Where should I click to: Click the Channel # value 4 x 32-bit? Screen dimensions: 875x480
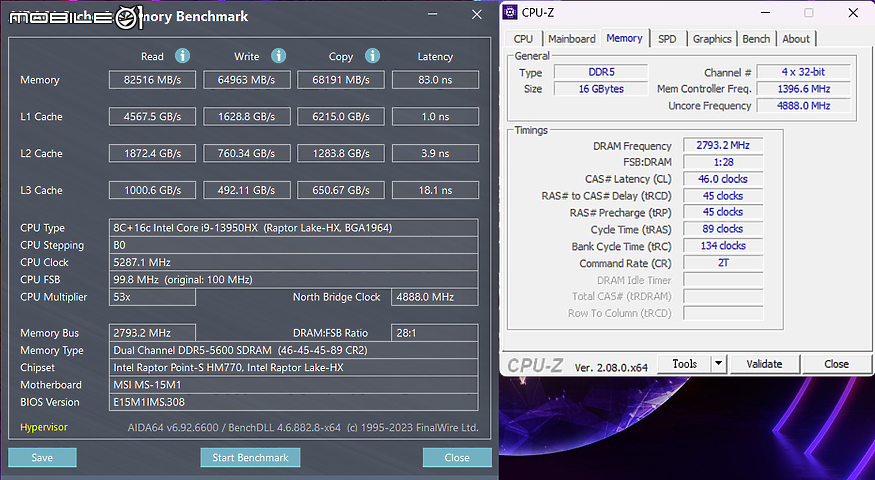click(804, 72)
